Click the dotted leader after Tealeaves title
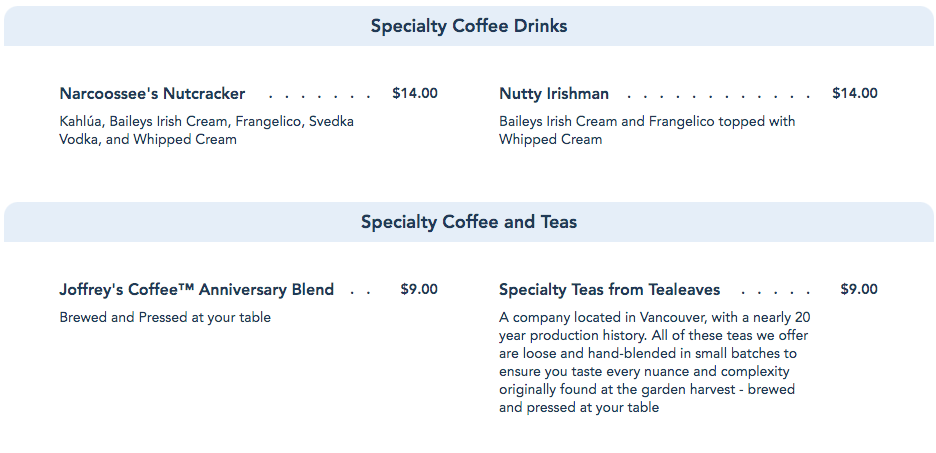Viewport: 936px width, 453px height. [x=776, y=292]
